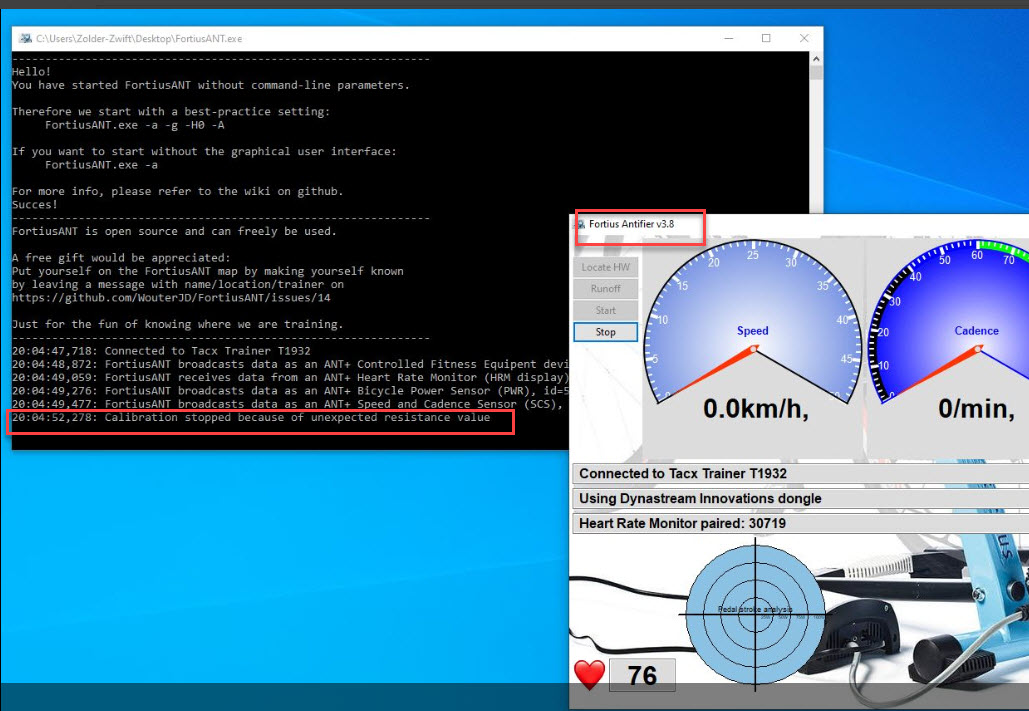Image resolution: width=1029 pixels, height=711 pixels.
Task: Click the Start button in Fortius Antifier
Action: point(605,311)
